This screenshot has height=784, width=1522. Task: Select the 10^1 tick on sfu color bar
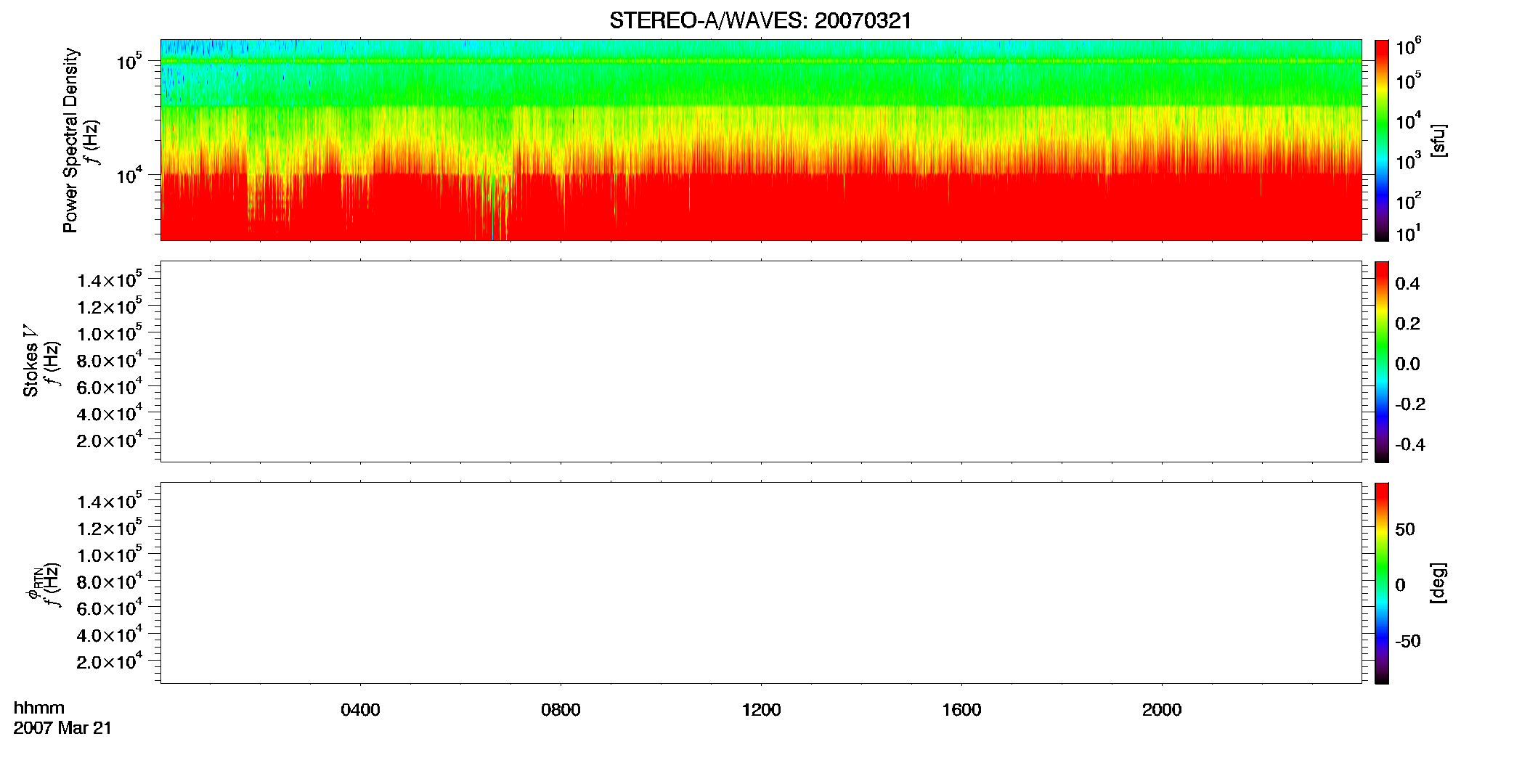coord(1409,234)
